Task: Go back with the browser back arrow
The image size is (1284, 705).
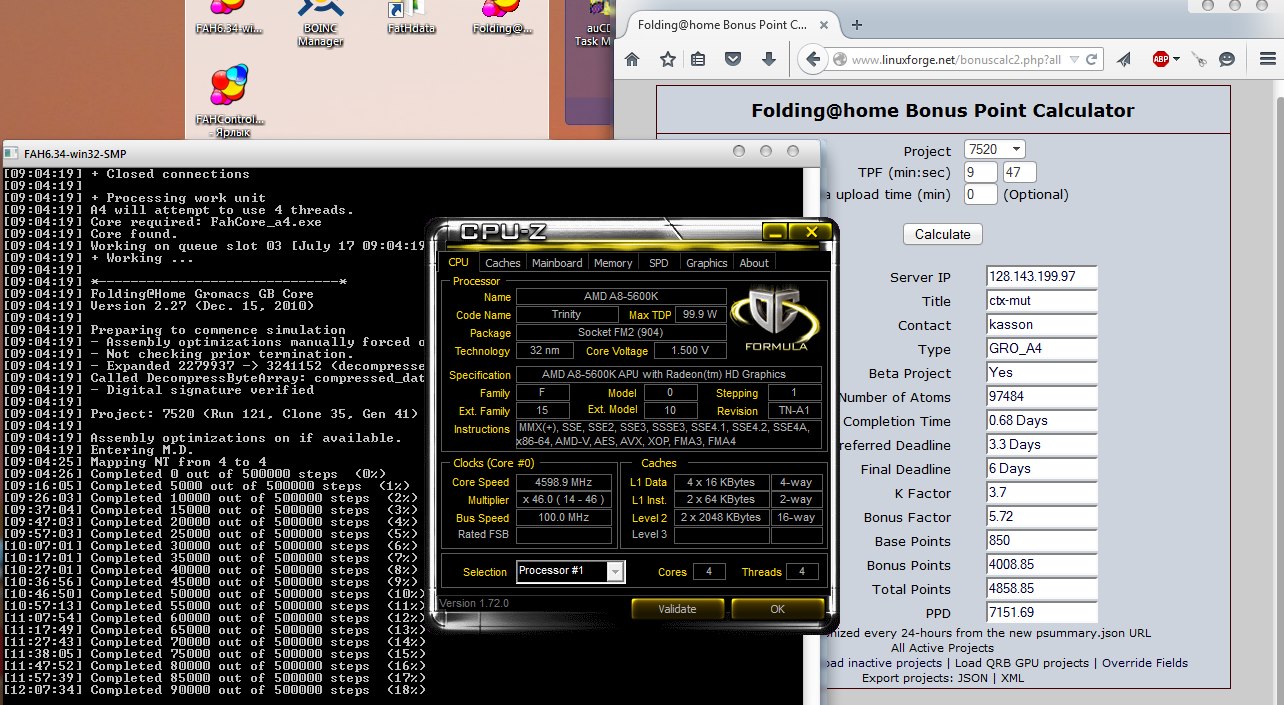Action: pyautogui.click(x=813, y=60)
